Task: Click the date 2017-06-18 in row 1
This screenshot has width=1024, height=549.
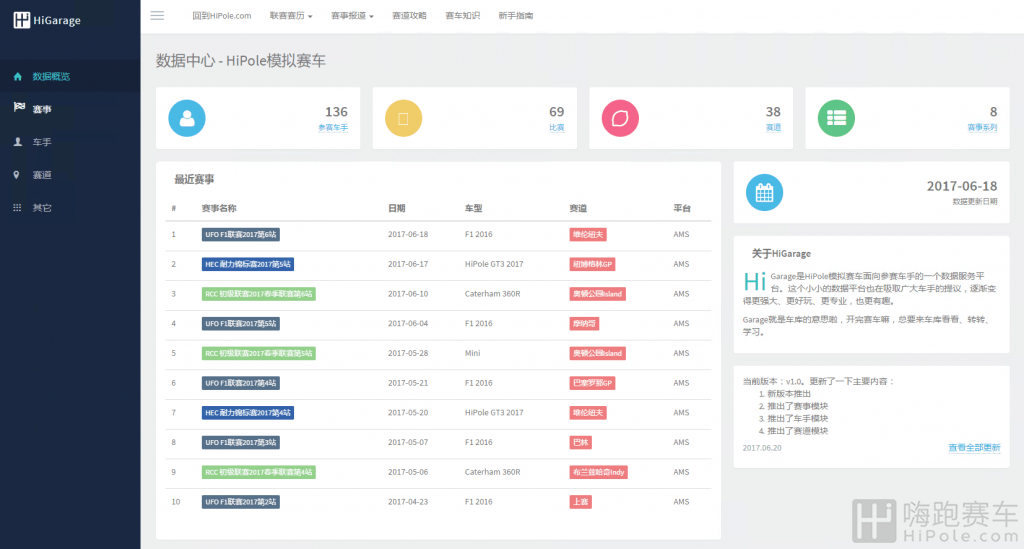Action: [x=408, y=234]
